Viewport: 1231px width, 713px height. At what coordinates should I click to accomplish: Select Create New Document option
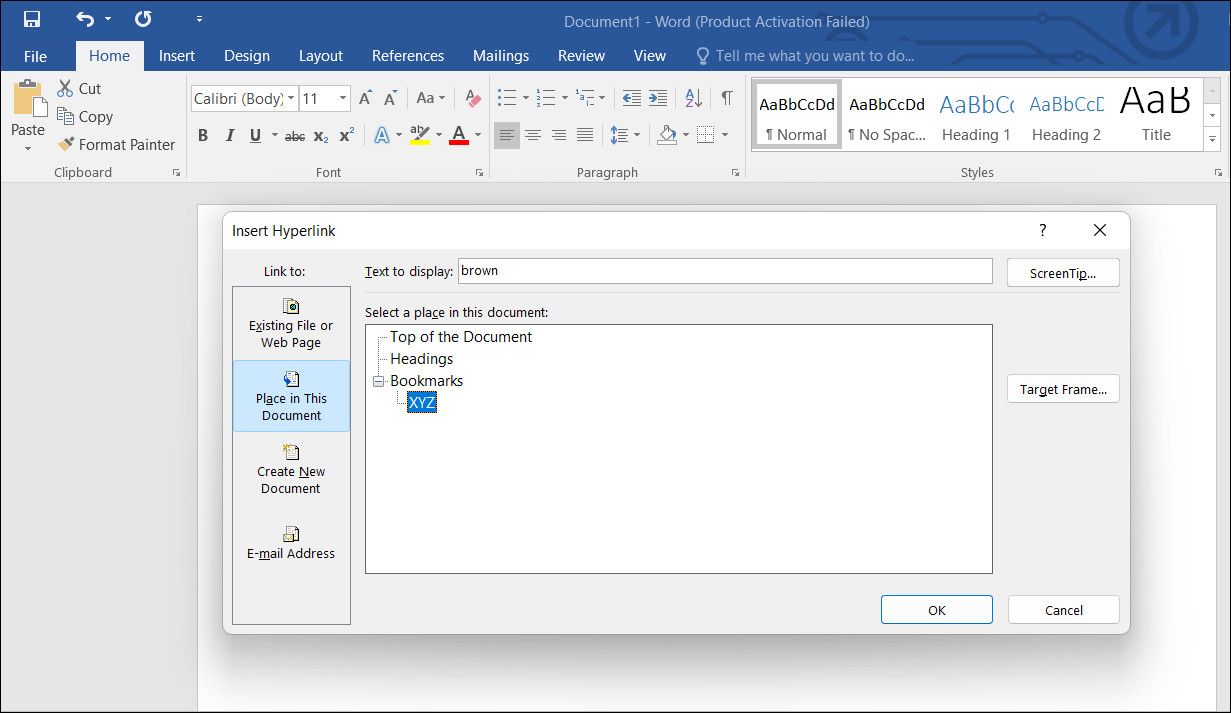tap(291, 469)
